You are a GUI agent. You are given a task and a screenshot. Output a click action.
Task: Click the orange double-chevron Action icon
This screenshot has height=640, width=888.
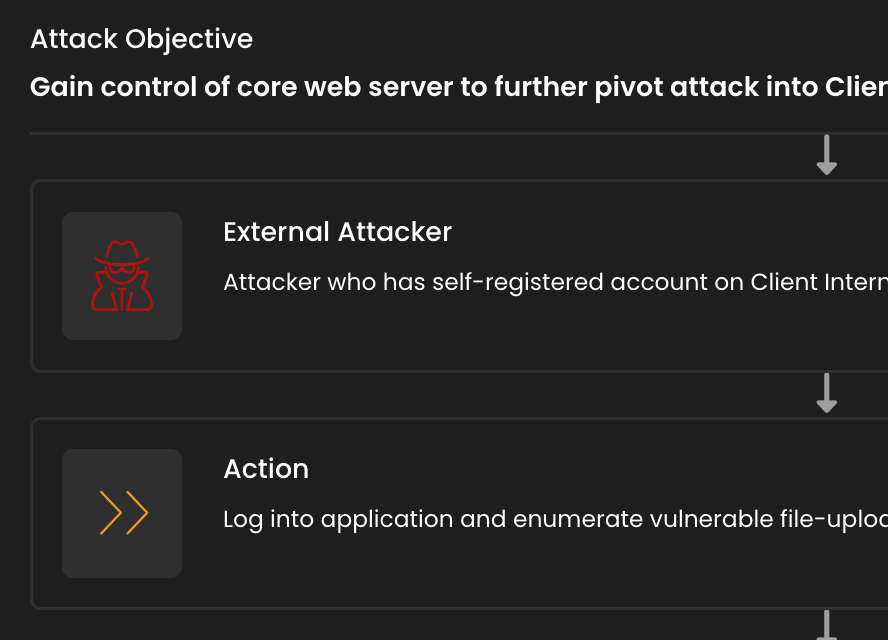(x=124, y=513)
